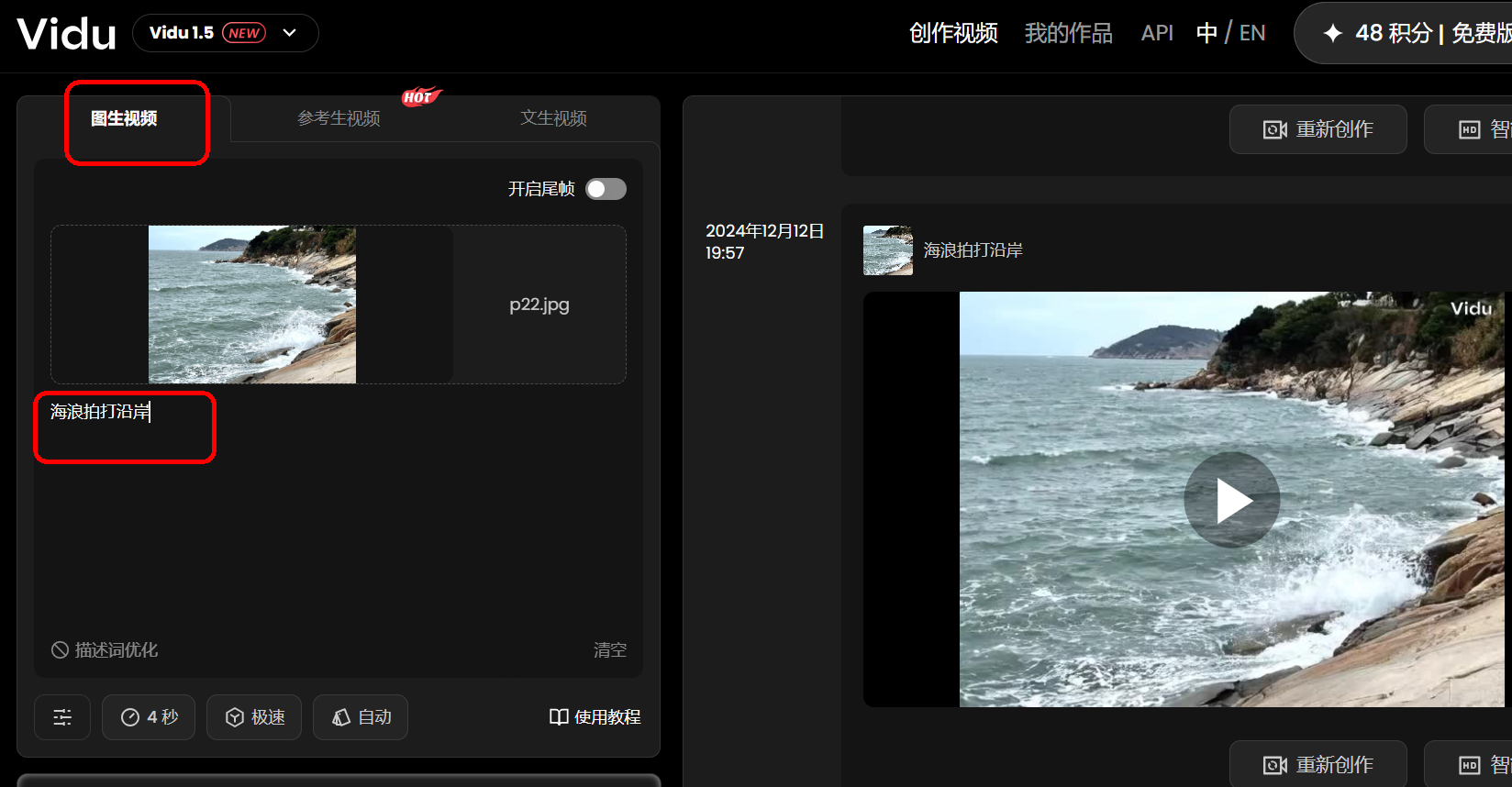The width and height of the screenshot is (1512, 787).
Task: Open the 创作视频 menu item
Action: [953, 33]
